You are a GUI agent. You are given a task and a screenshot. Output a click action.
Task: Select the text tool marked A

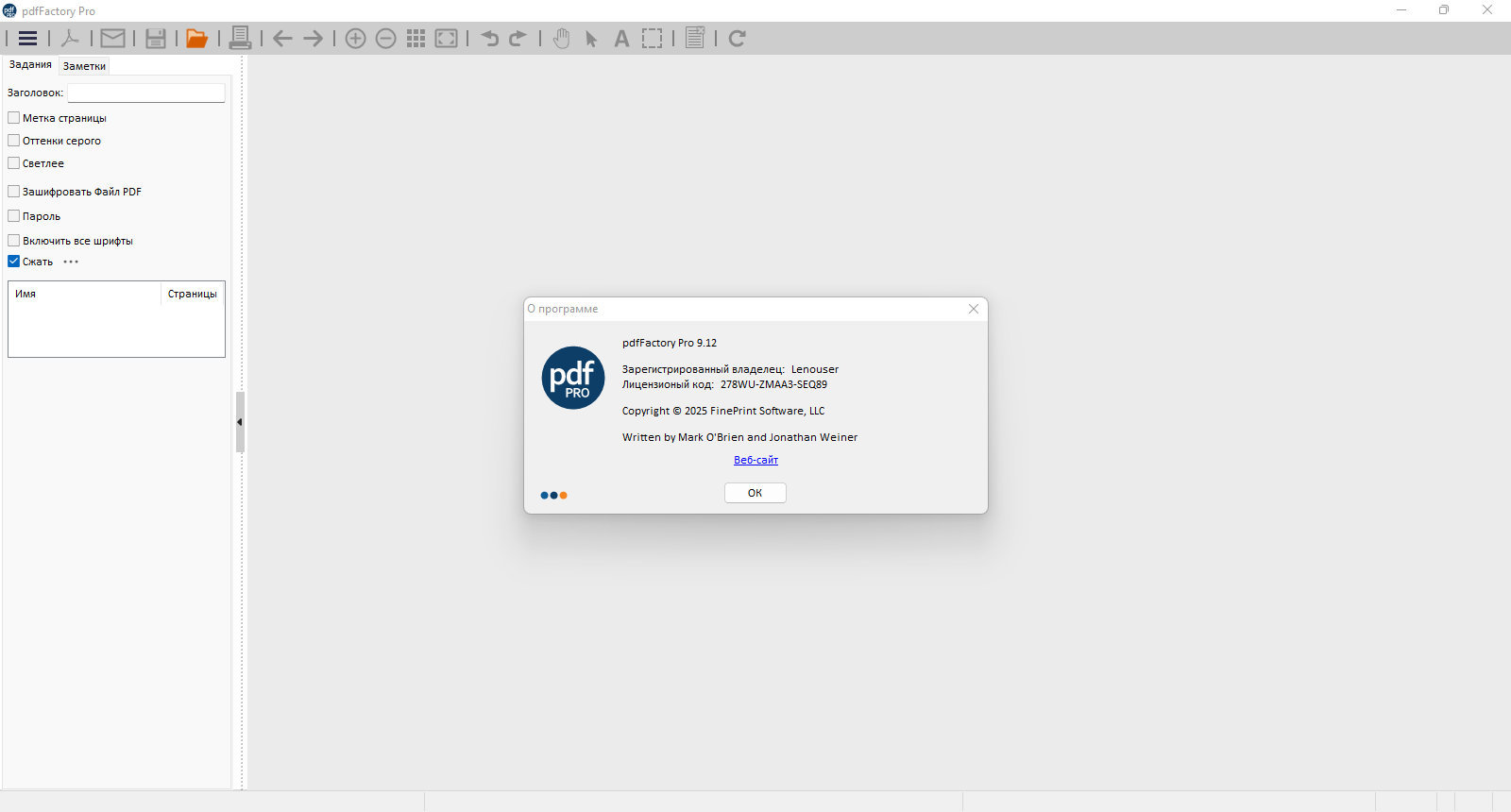[x=621, y=39]
